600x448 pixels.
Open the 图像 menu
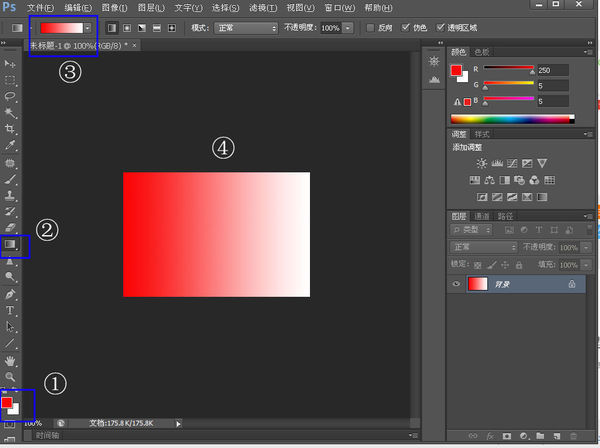pos(114,8)
